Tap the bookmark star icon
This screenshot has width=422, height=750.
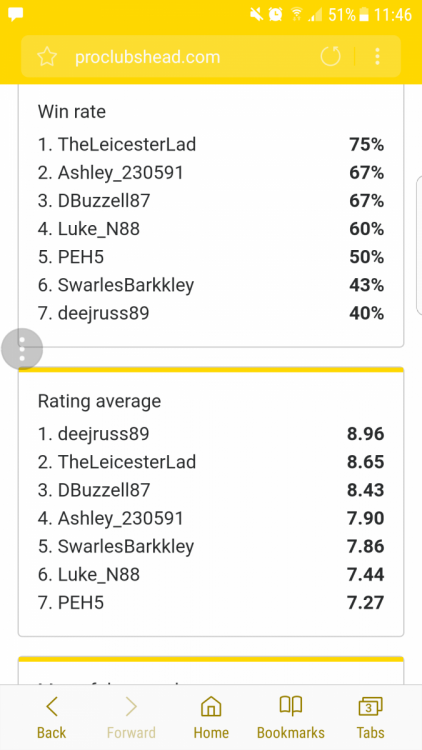(47, 57)
